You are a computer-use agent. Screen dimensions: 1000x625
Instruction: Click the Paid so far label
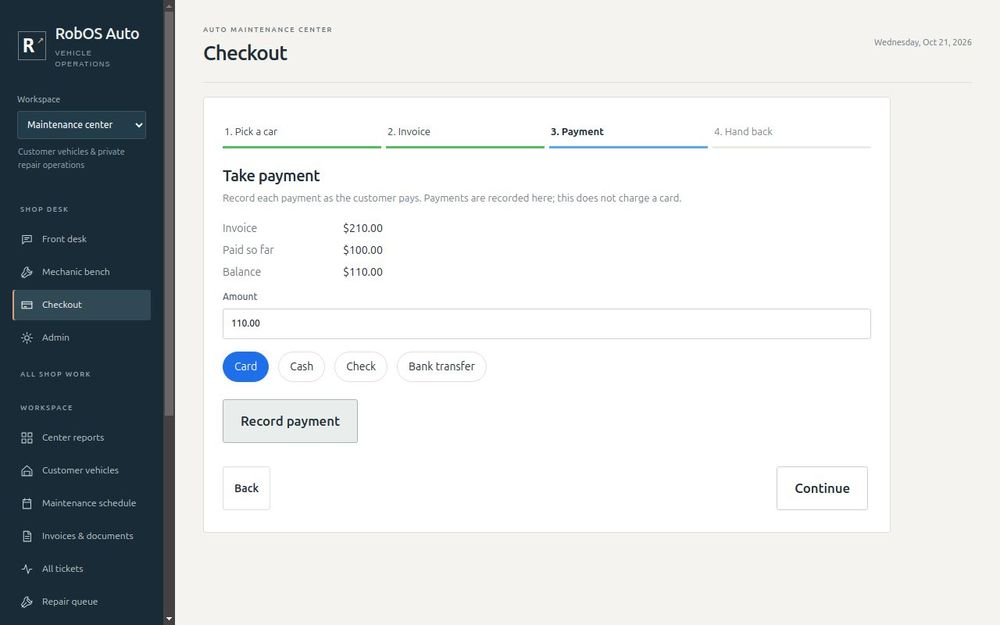[248, 250]
